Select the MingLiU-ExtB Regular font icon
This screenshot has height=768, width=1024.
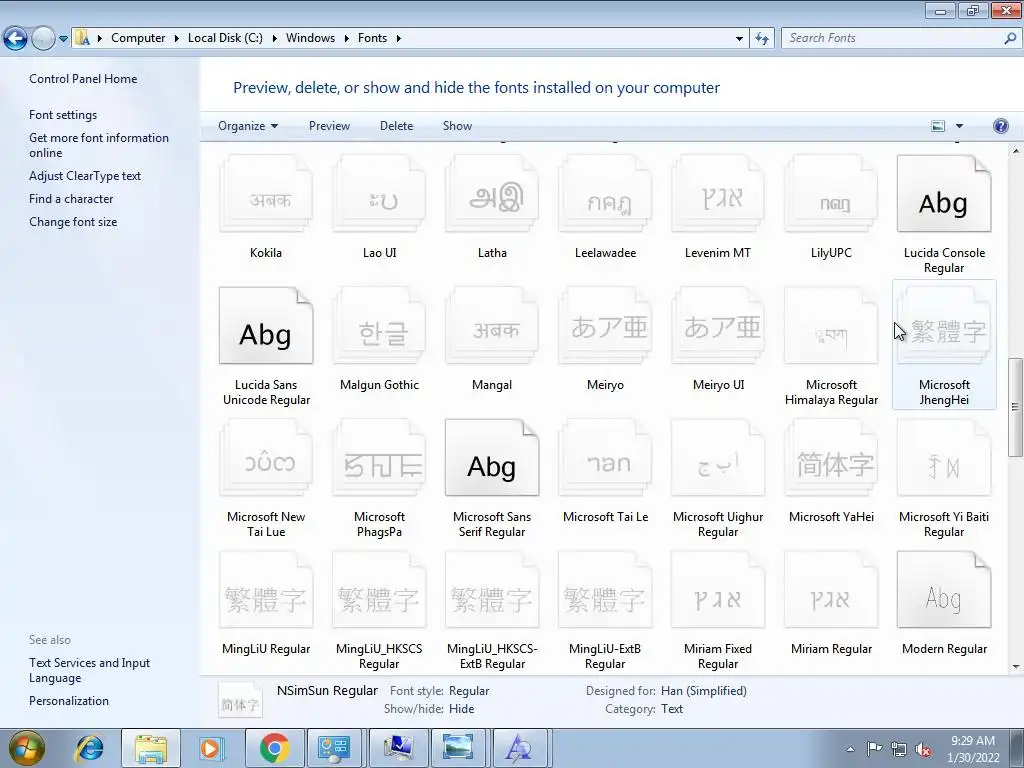(605, 590)
